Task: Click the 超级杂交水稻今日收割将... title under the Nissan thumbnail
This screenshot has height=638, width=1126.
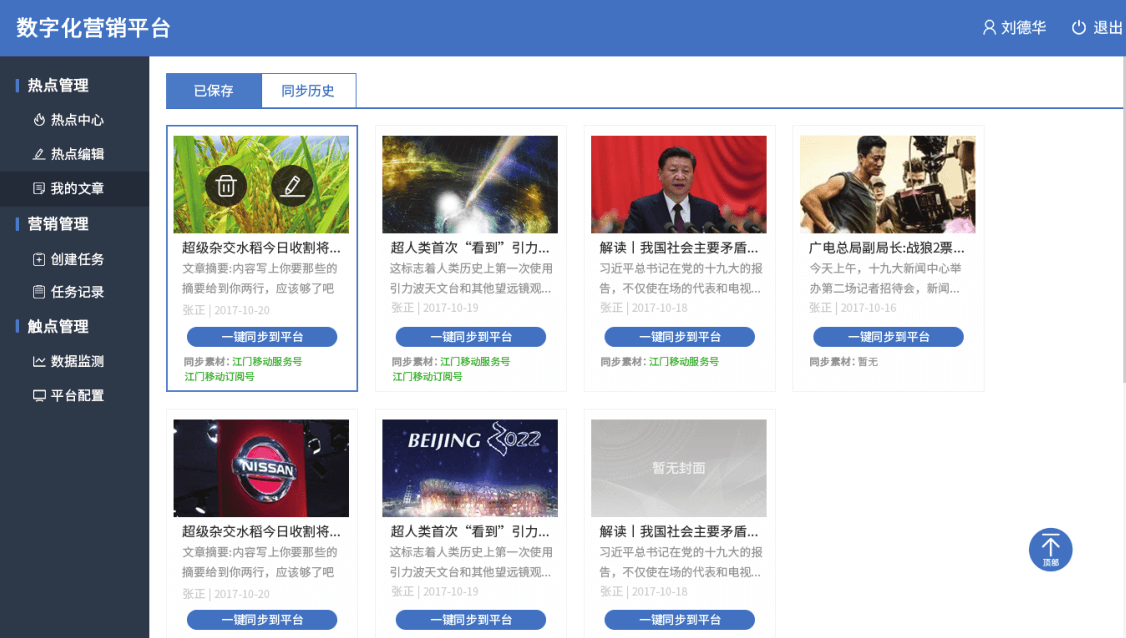Action: click(261, 532)
